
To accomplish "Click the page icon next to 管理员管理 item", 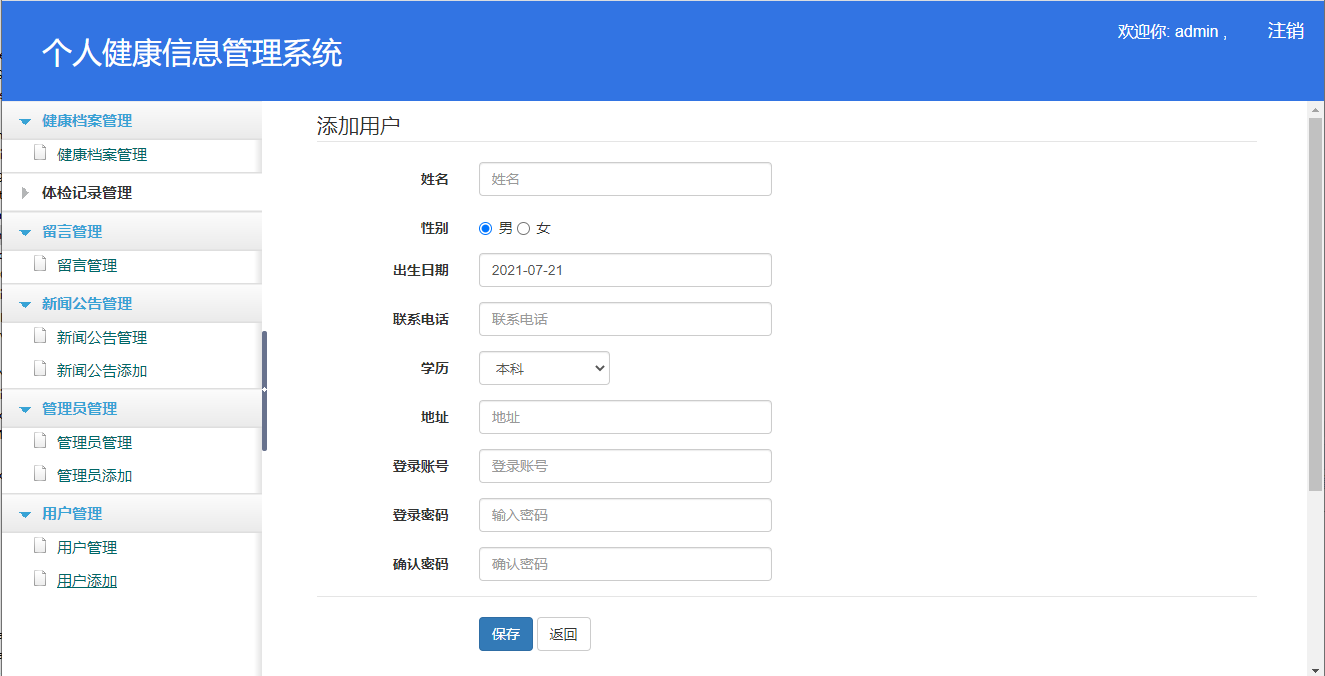I will click(40, 441).
